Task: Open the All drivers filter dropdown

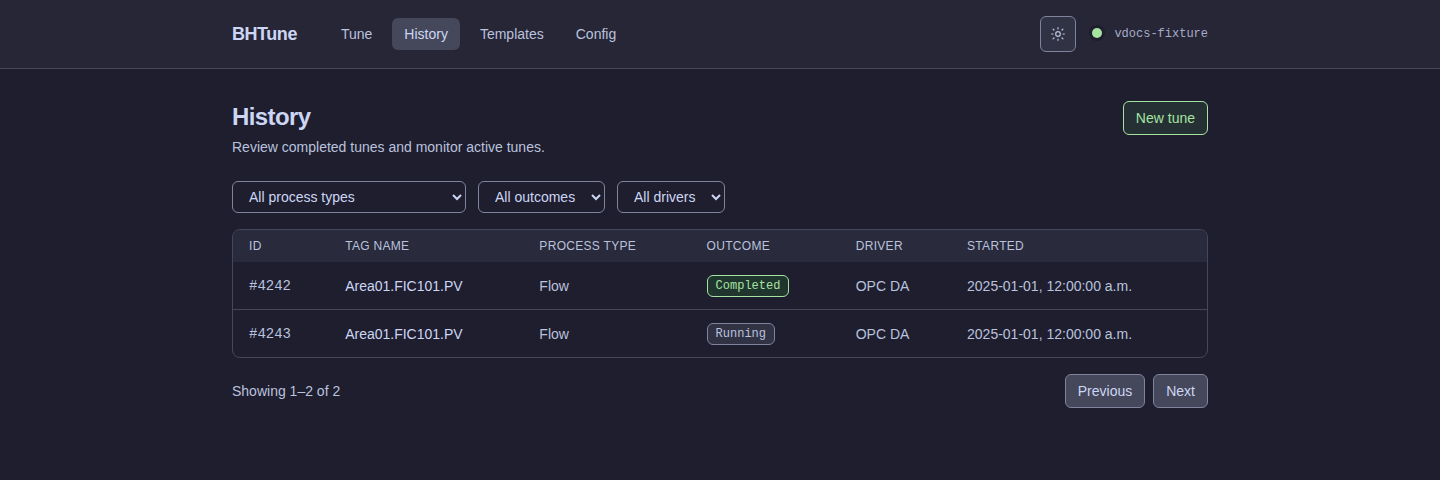Action: click(x=671, y=197)
